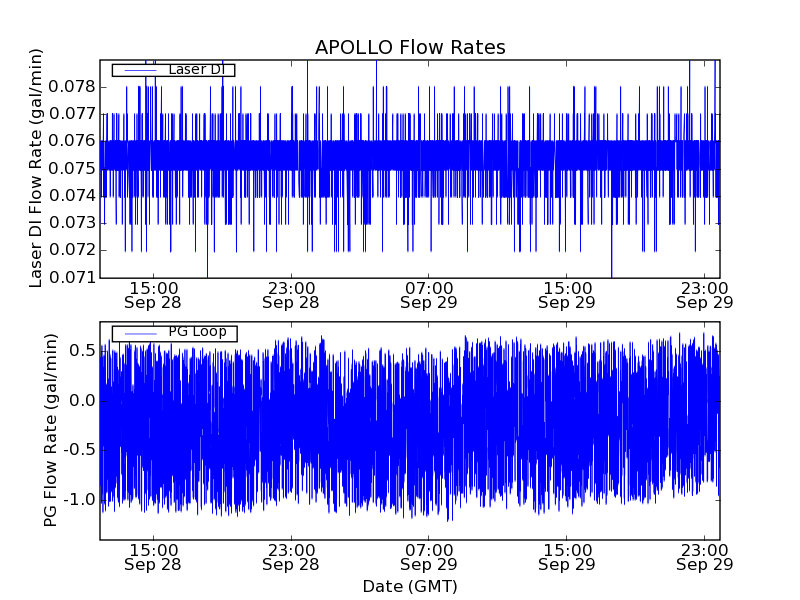Click top plot's 15:00 Sep 28 label
This screenshot has height=600, width=800.
point(153,295)
